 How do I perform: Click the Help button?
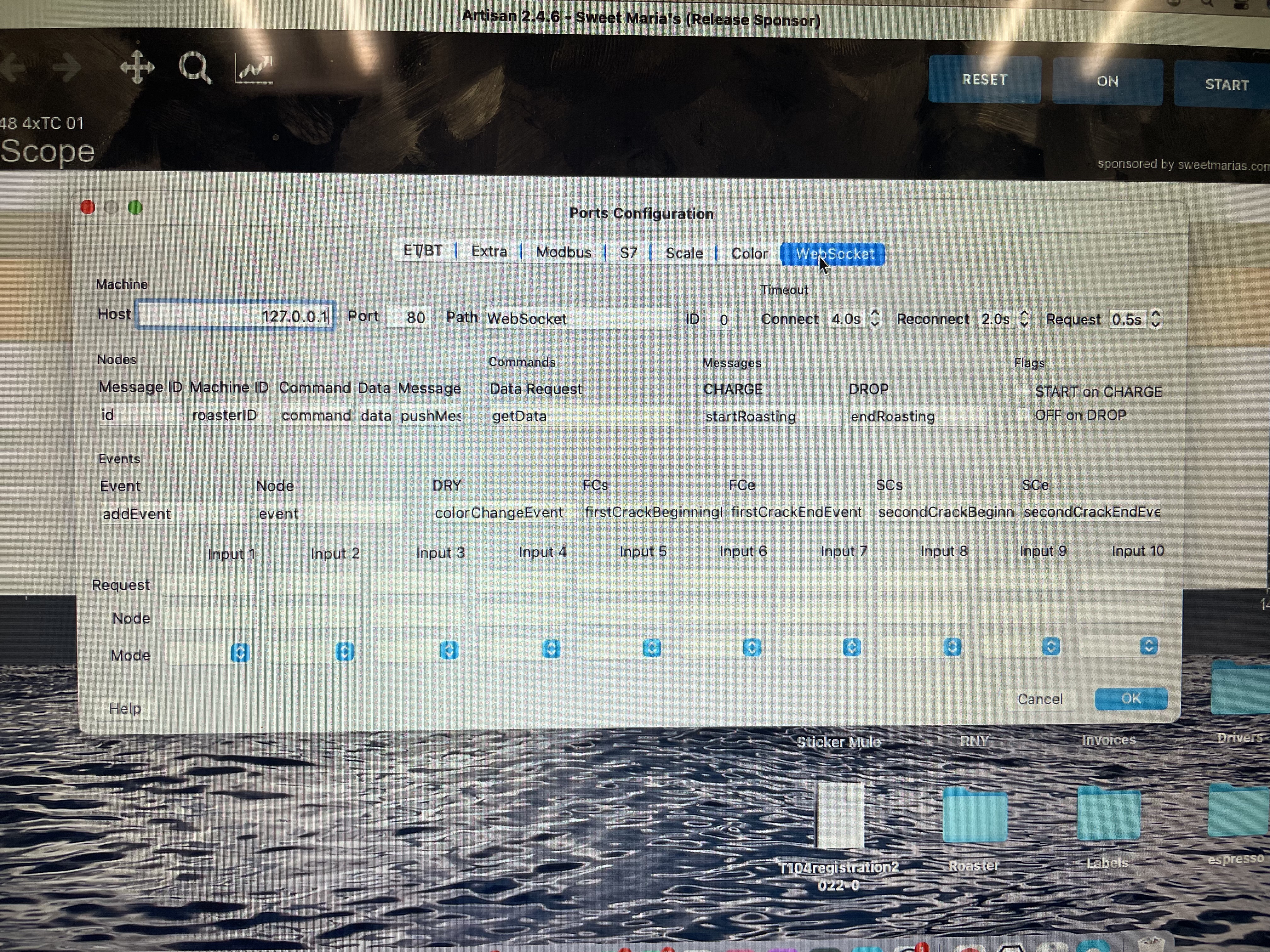[125, 708]
